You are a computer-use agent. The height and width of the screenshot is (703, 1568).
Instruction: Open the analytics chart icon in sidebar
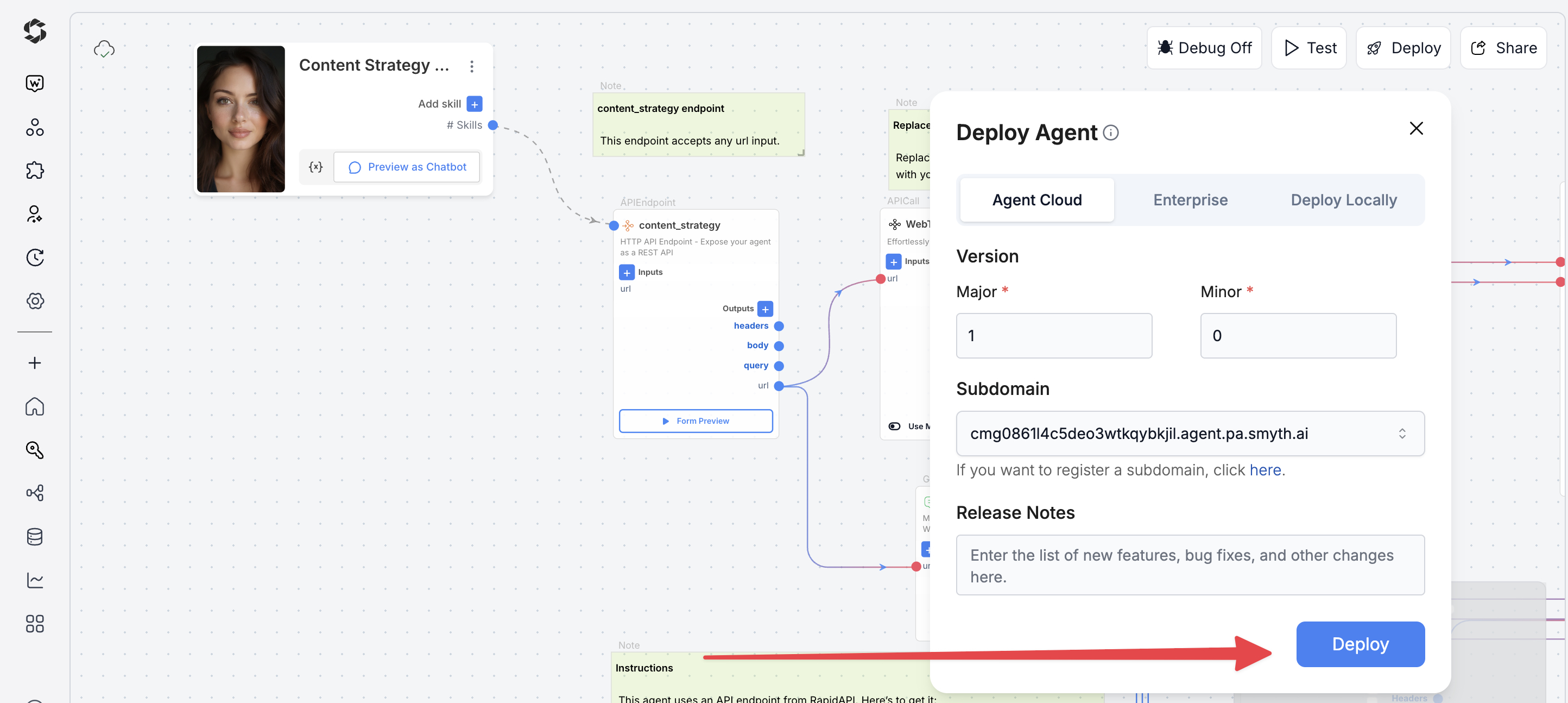coord(35,580)
